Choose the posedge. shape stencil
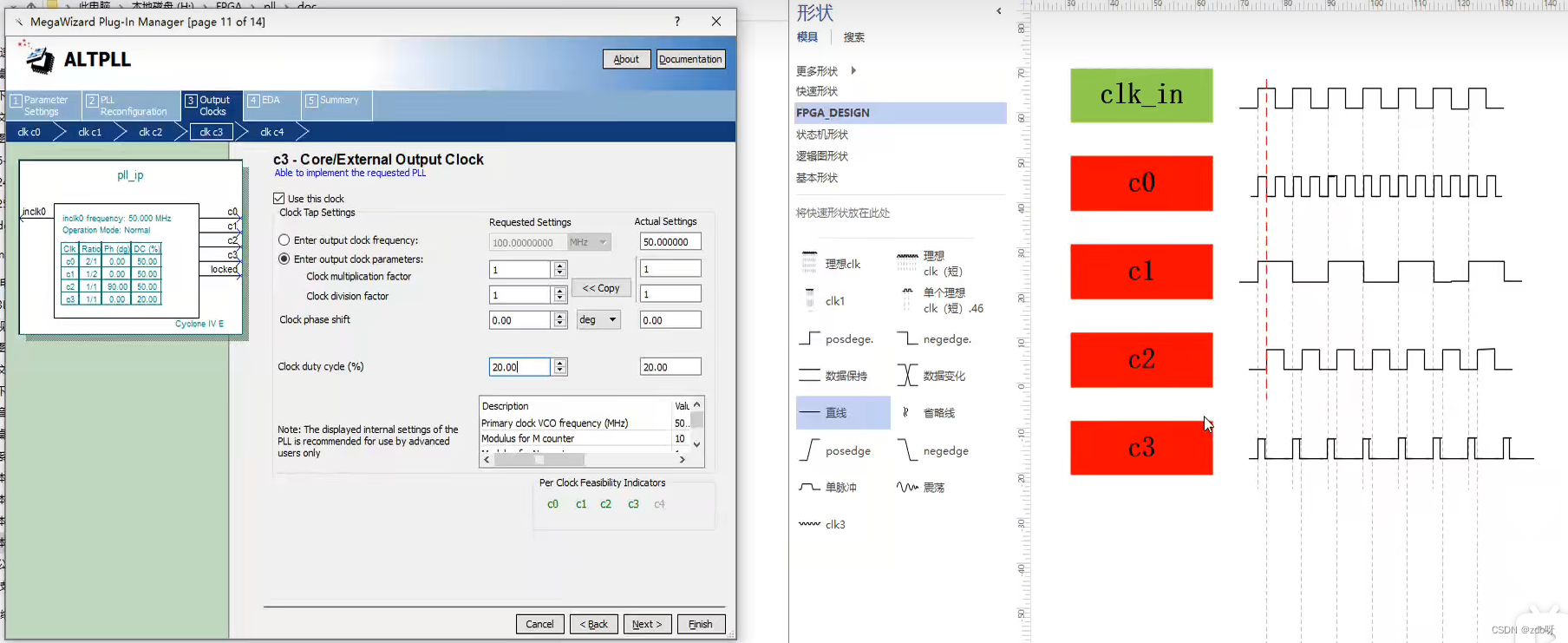Screen dimensions: 1568x643 (x=836, y=339)
